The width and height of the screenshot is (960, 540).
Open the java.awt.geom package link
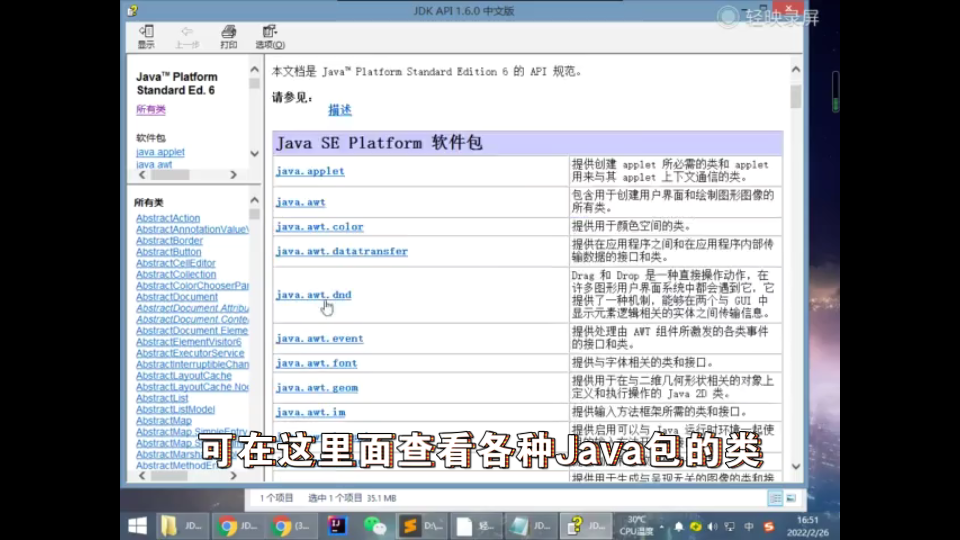coord(317,388)
